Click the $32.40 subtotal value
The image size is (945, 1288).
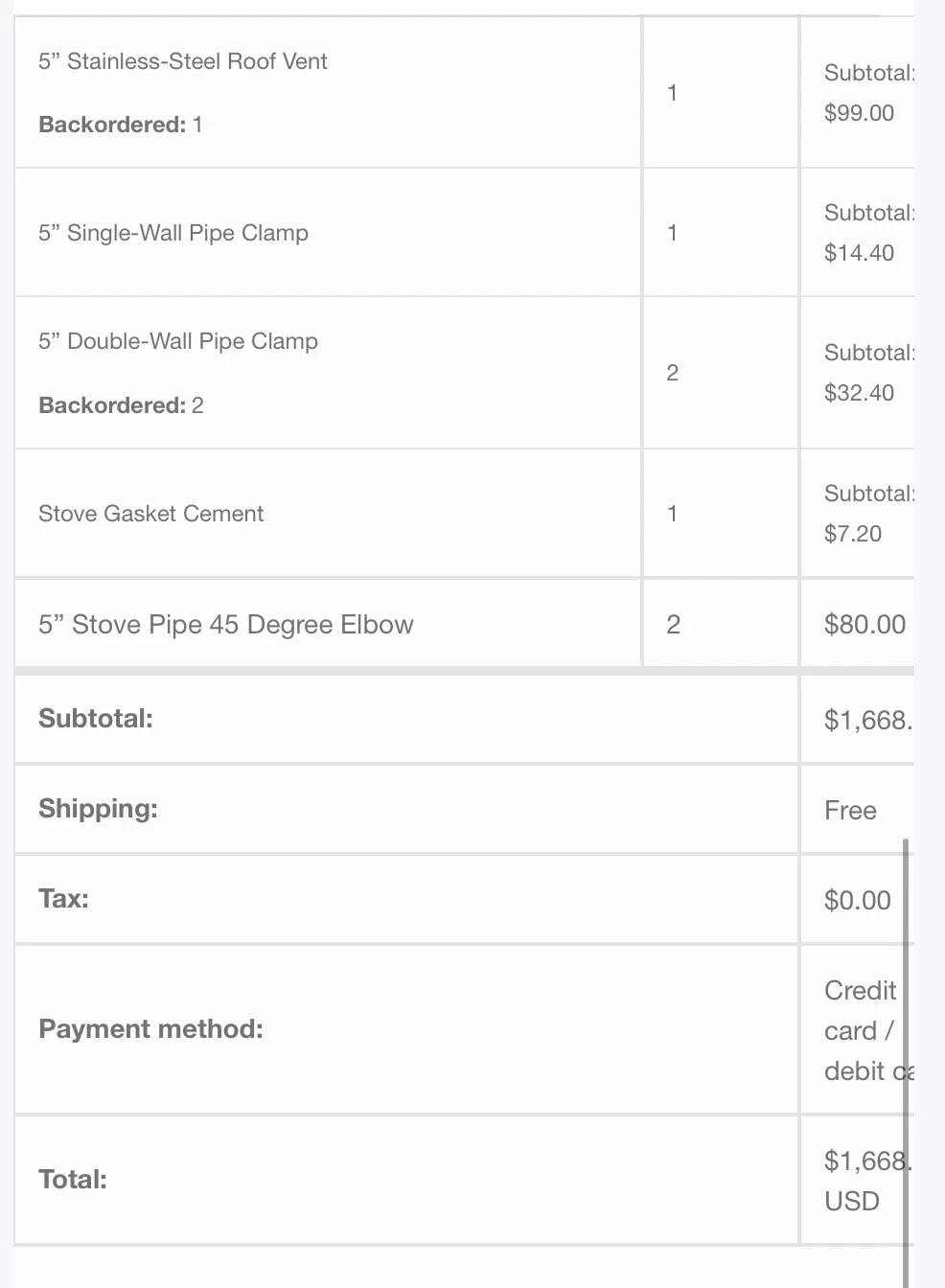tap(859, 393)
